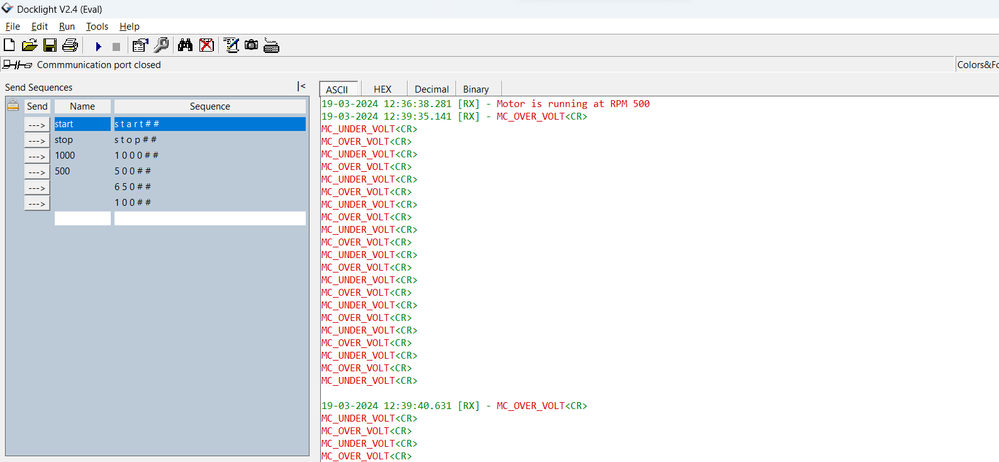This screenshot has width=999, height=462.
Task: Switch to the HEX tab
Action: click(382, 89)
